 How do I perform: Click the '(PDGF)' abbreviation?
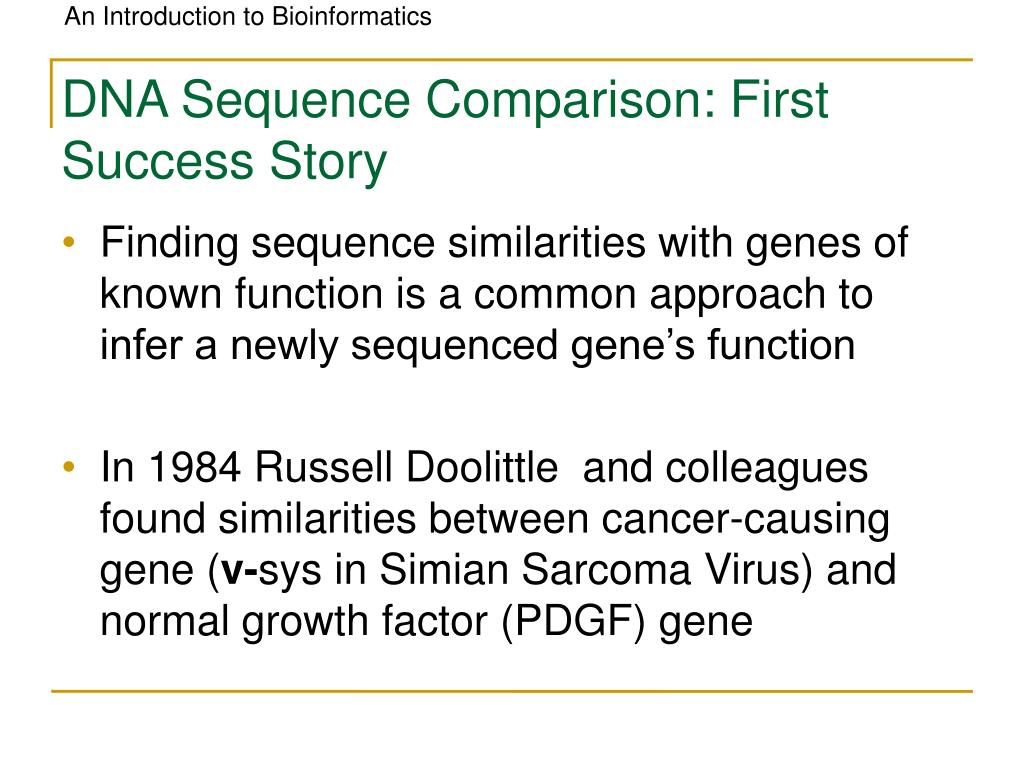click(x=573, y=621)
